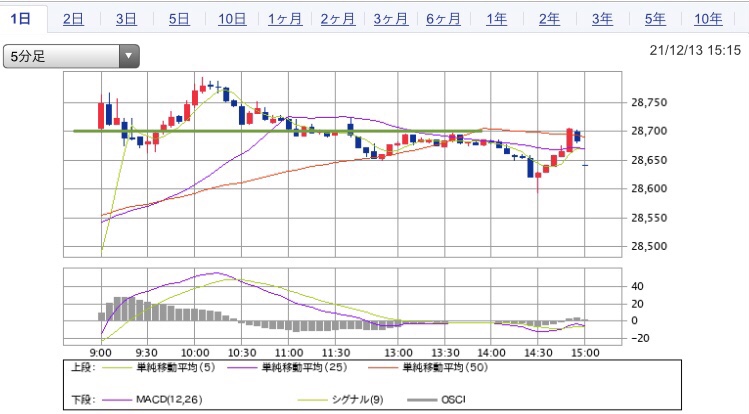Switch to the 10日 range

click(x=232, y=19)
